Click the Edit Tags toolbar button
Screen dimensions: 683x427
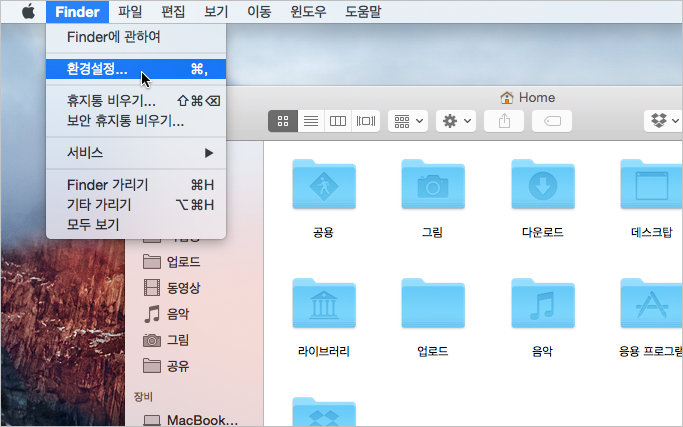pyautogui.click(x=552, y=121)
